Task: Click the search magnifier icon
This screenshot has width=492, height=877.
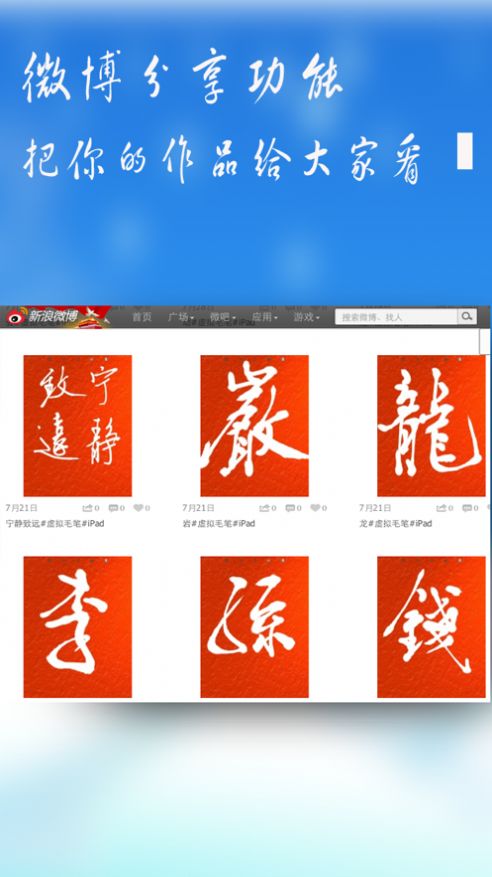Action: [x=467, y=317]
